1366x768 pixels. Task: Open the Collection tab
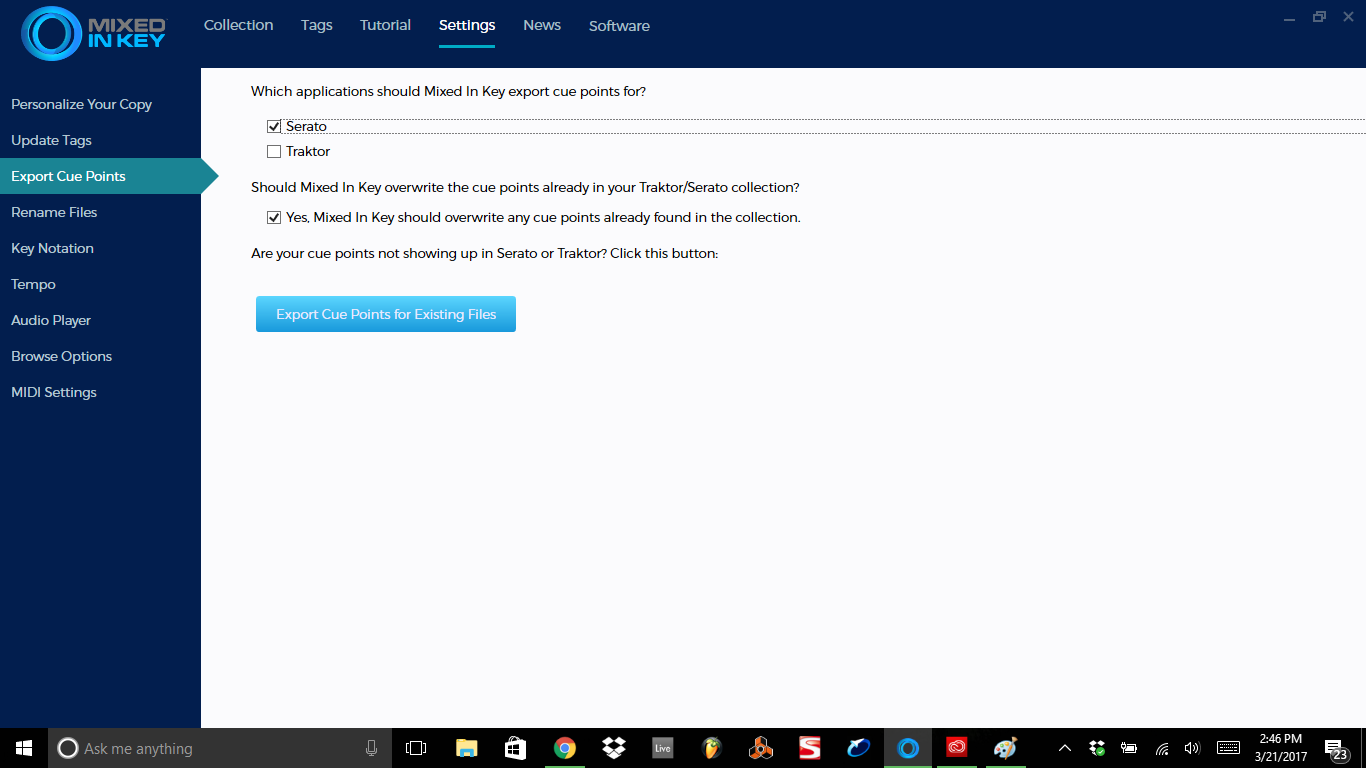click(238, 25)
